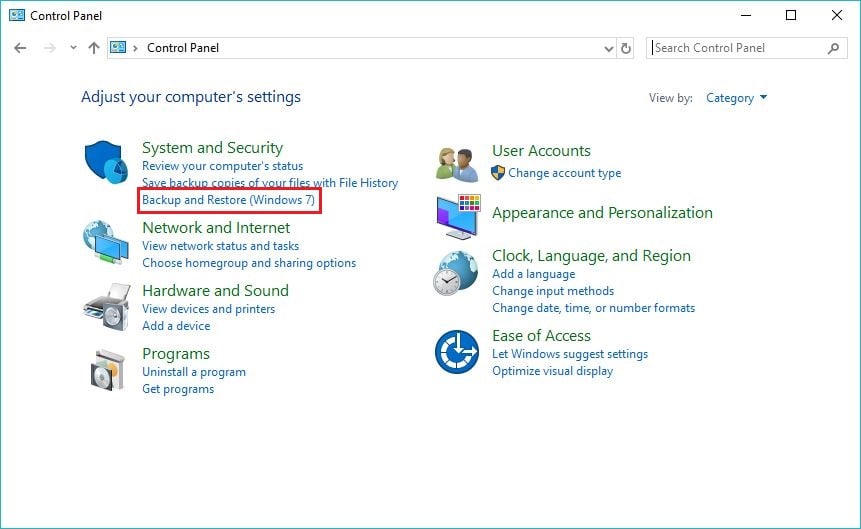Click Change date, time, or number formats
Screen dimensions: 861x529
coord(594,308)
